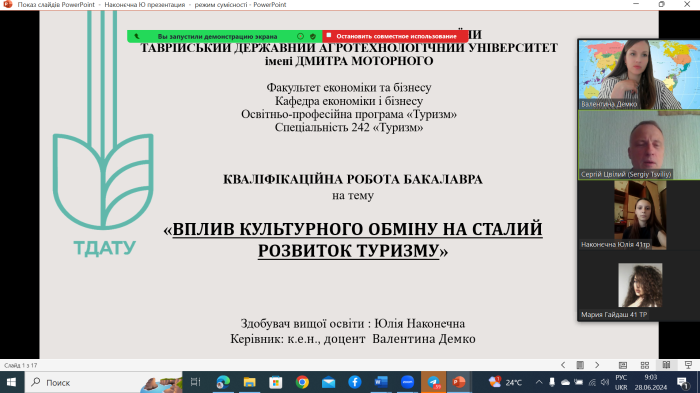Switch input language РУС UKR
This screenshot has width=700, height=393.
click(621, 382)
